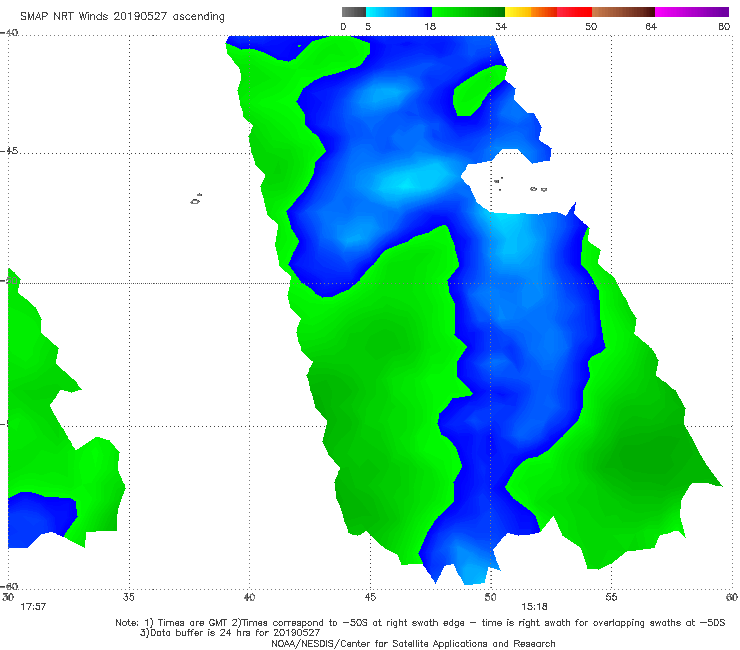Click the "40" longitude label on the bottom axis
Screen dimensions: 740x650
tap(249, 597)
